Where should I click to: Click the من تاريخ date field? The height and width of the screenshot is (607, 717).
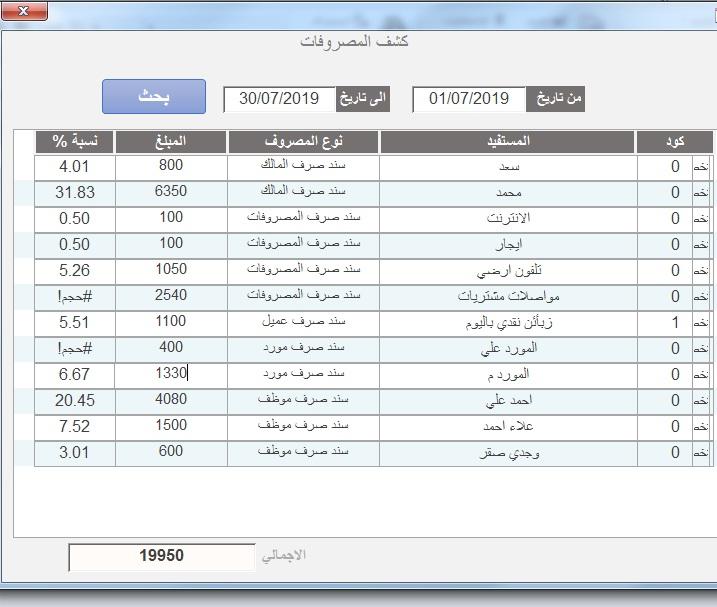coord(469,98)
